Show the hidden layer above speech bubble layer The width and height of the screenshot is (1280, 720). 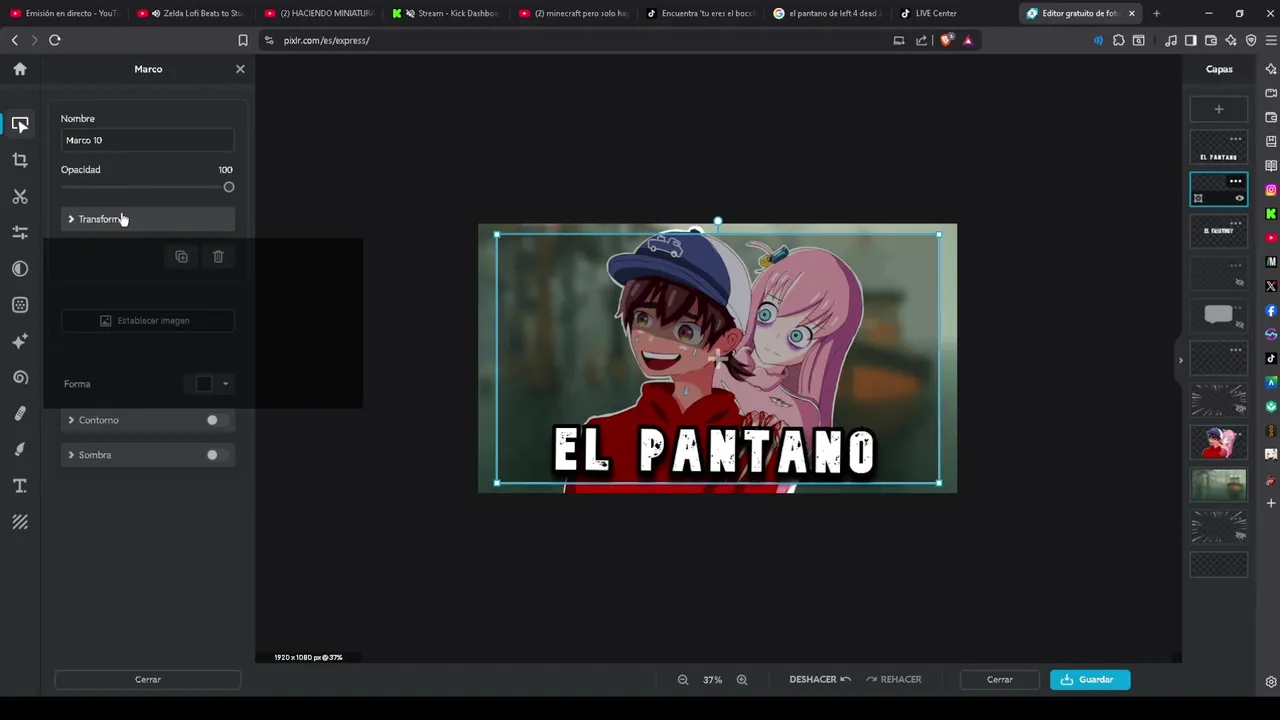click(1239, 283)
